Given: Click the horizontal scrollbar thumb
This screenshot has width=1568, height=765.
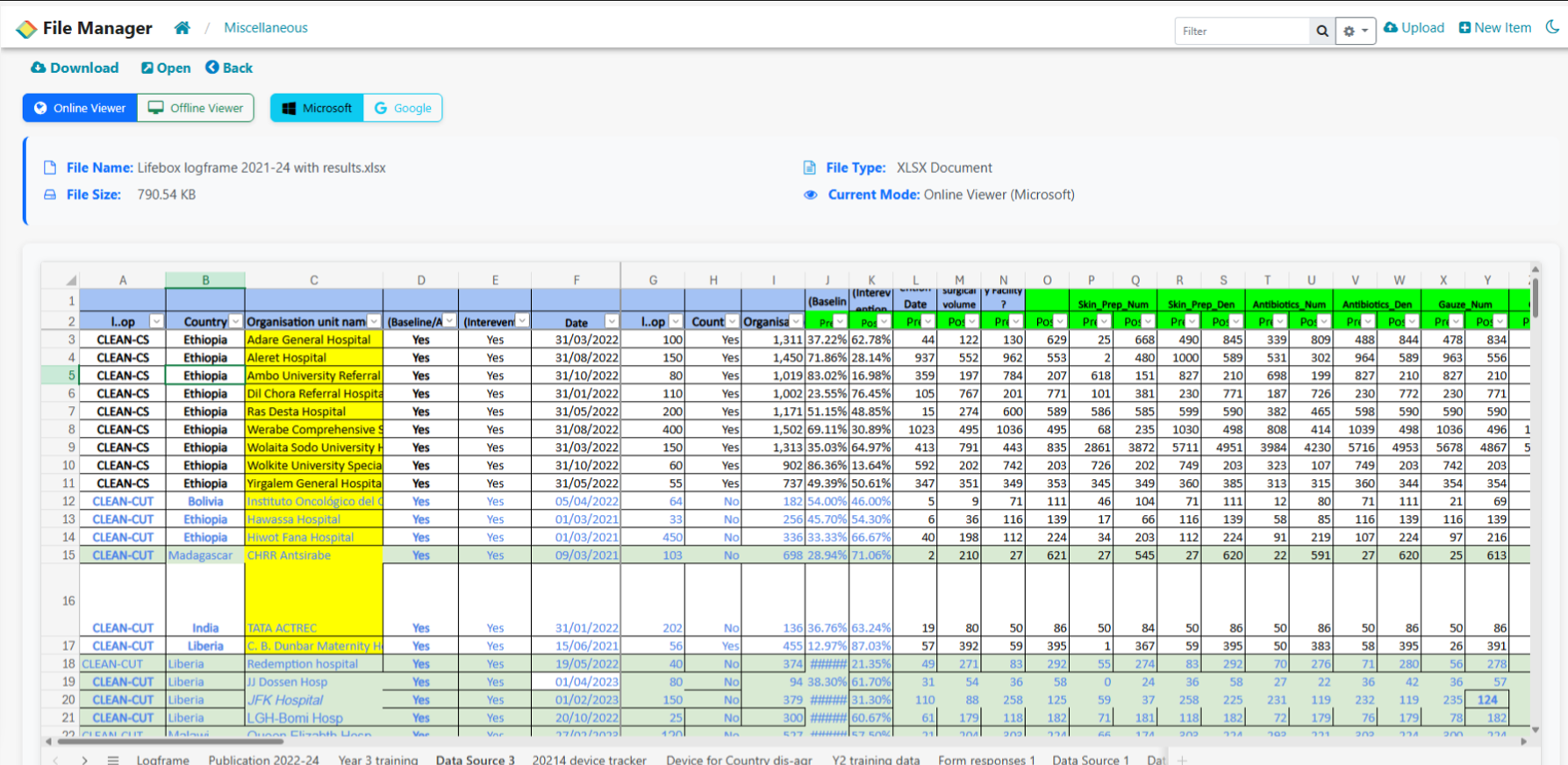Looking at the screenshot, I should 171,741.
